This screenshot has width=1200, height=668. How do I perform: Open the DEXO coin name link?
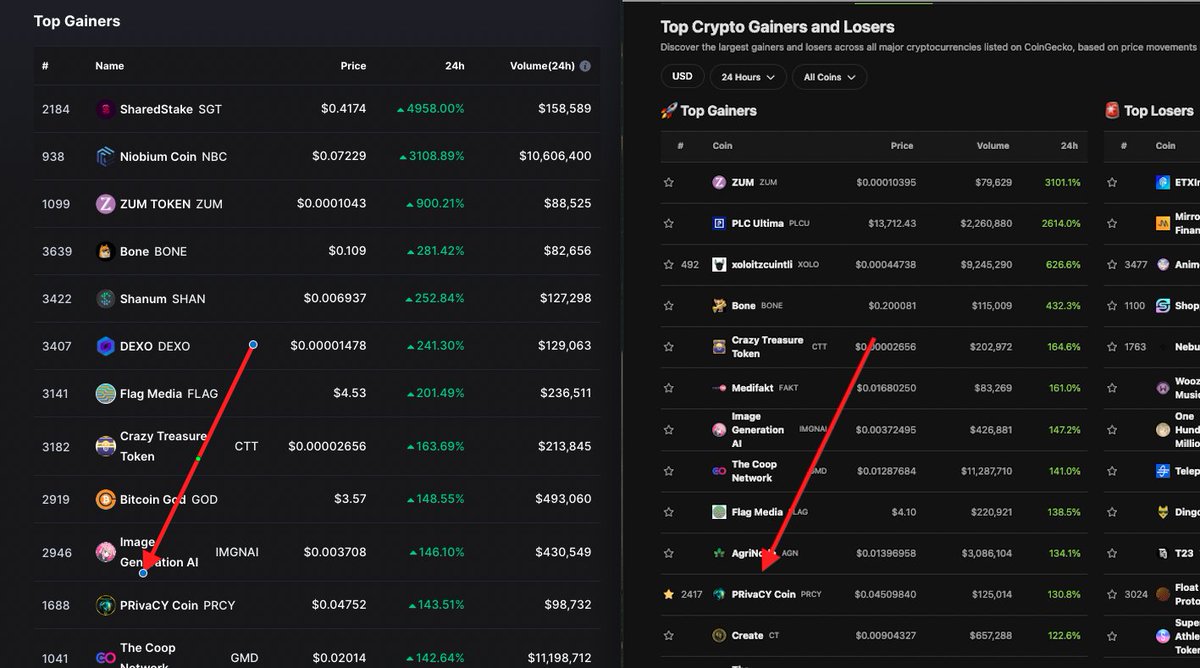click(136, 346)
